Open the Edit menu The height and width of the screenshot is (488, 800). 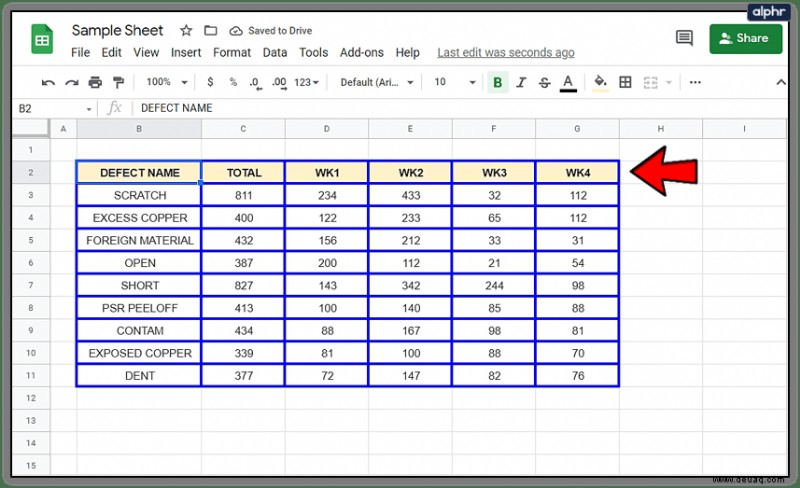tap(111, 53)
